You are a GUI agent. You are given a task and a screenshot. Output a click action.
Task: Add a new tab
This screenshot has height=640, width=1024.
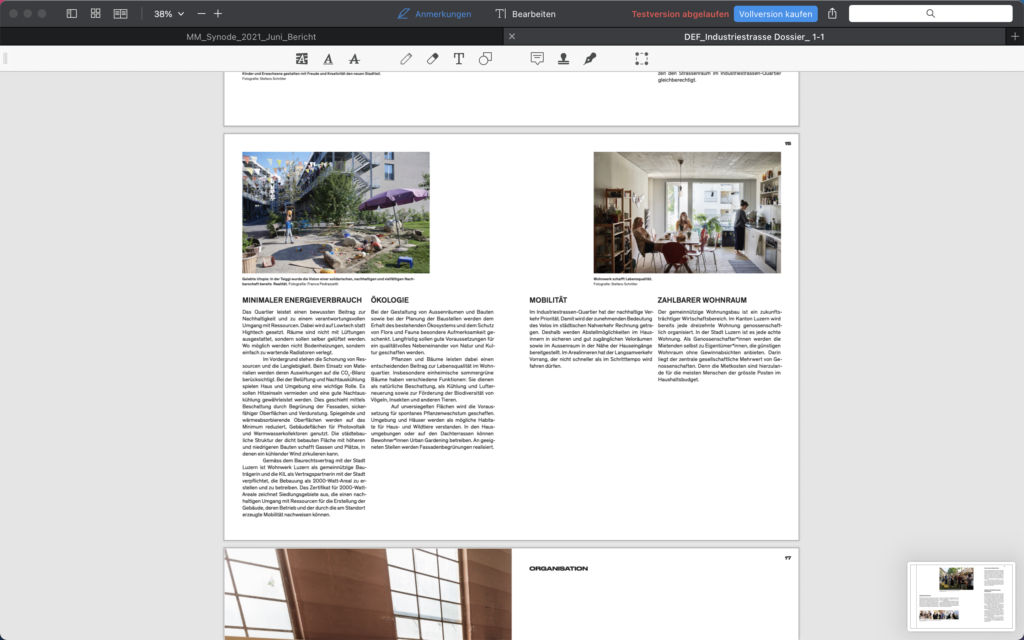[x=1014, y=36]
